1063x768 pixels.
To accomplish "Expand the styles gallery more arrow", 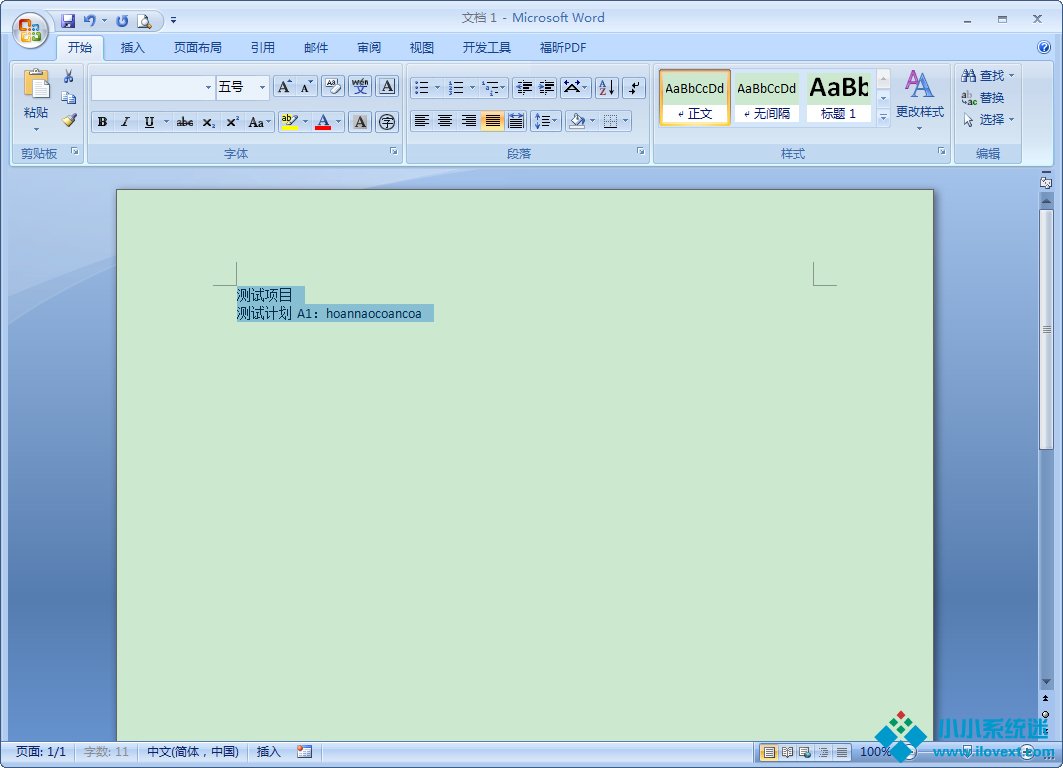I will click(x=883, y=117).
